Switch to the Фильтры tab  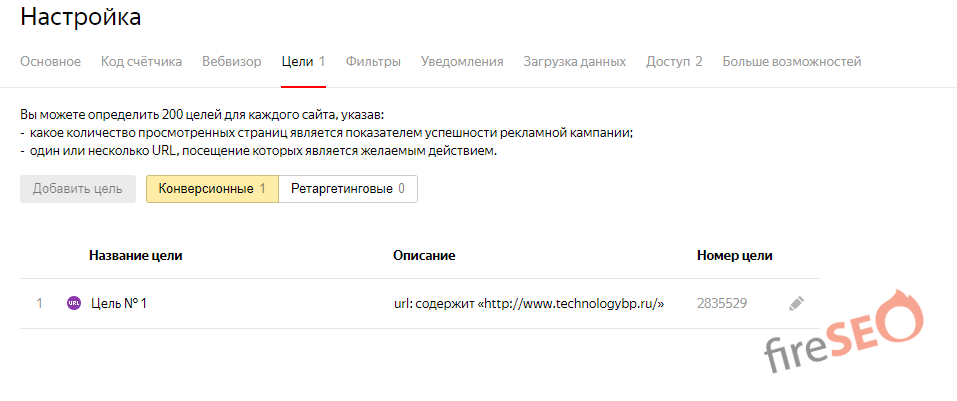point(373,62)
